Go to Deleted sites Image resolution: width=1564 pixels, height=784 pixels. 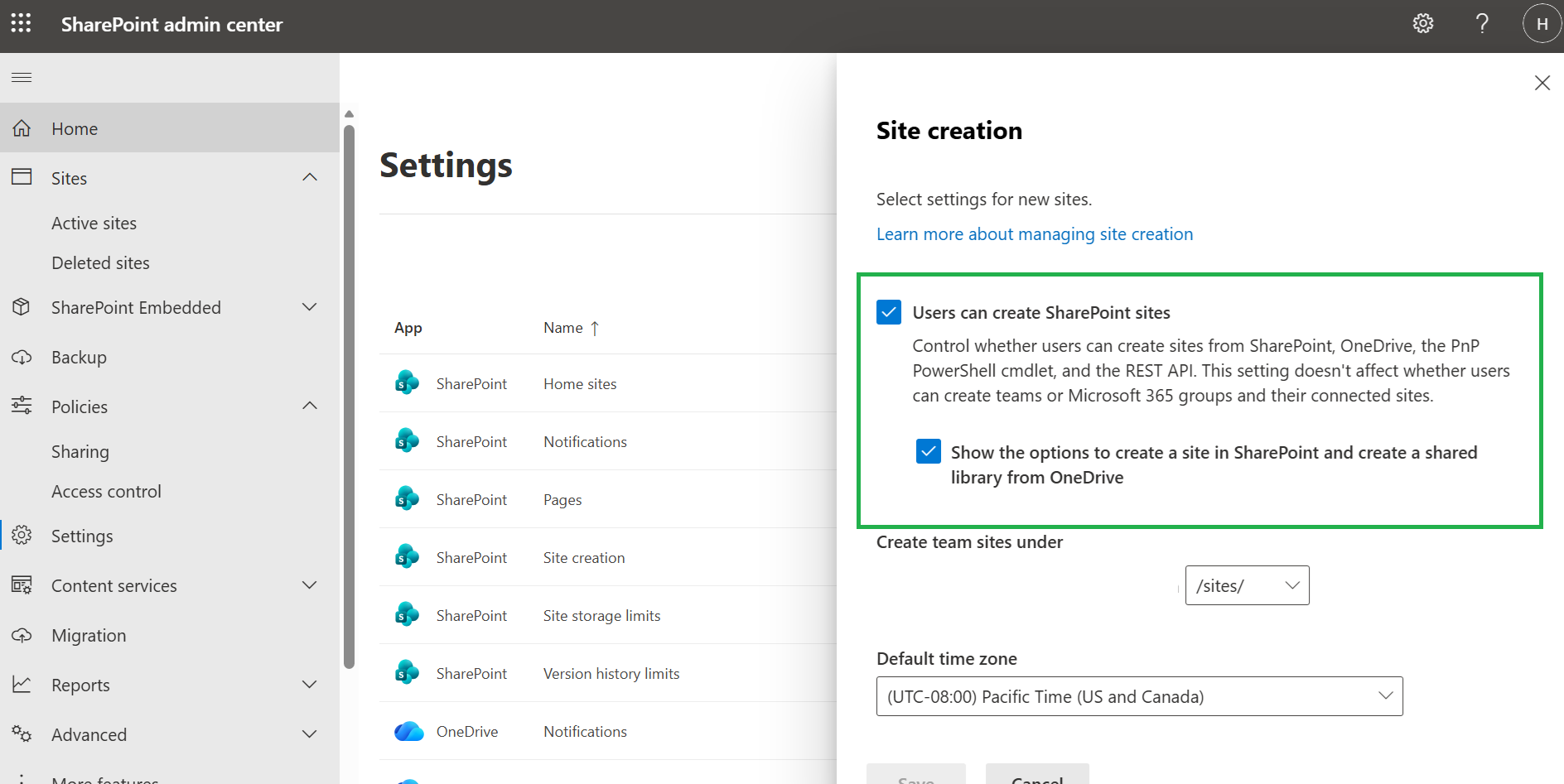(100, 263)
